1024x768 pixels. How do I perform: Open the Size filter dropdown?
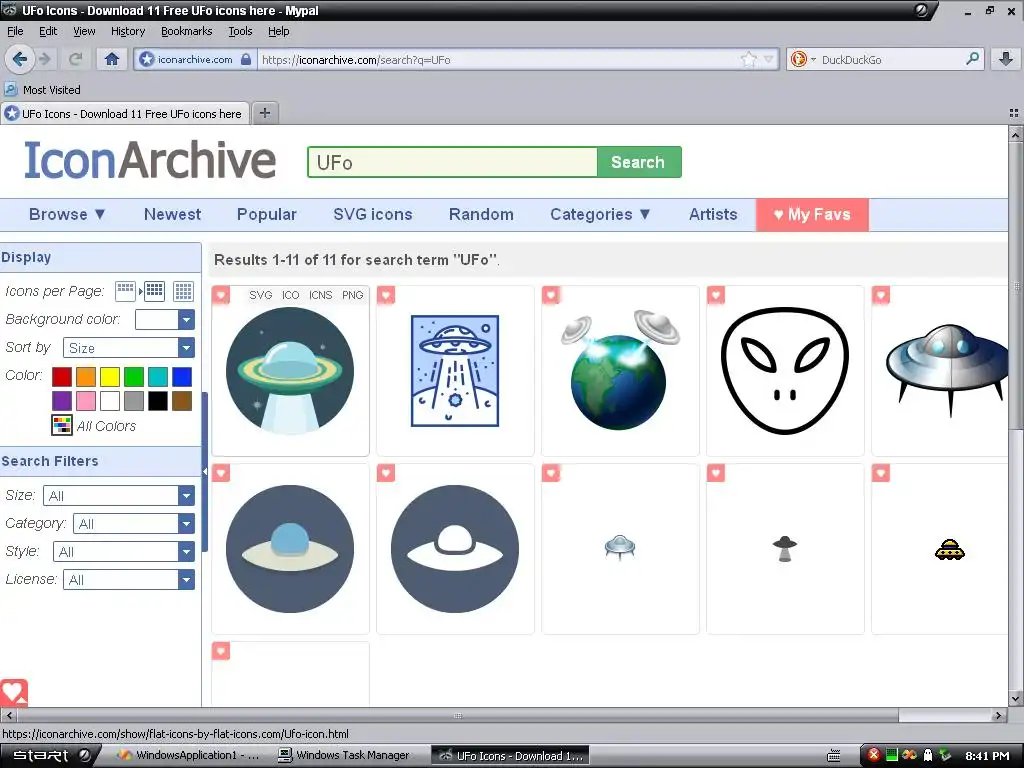point(119,496)
